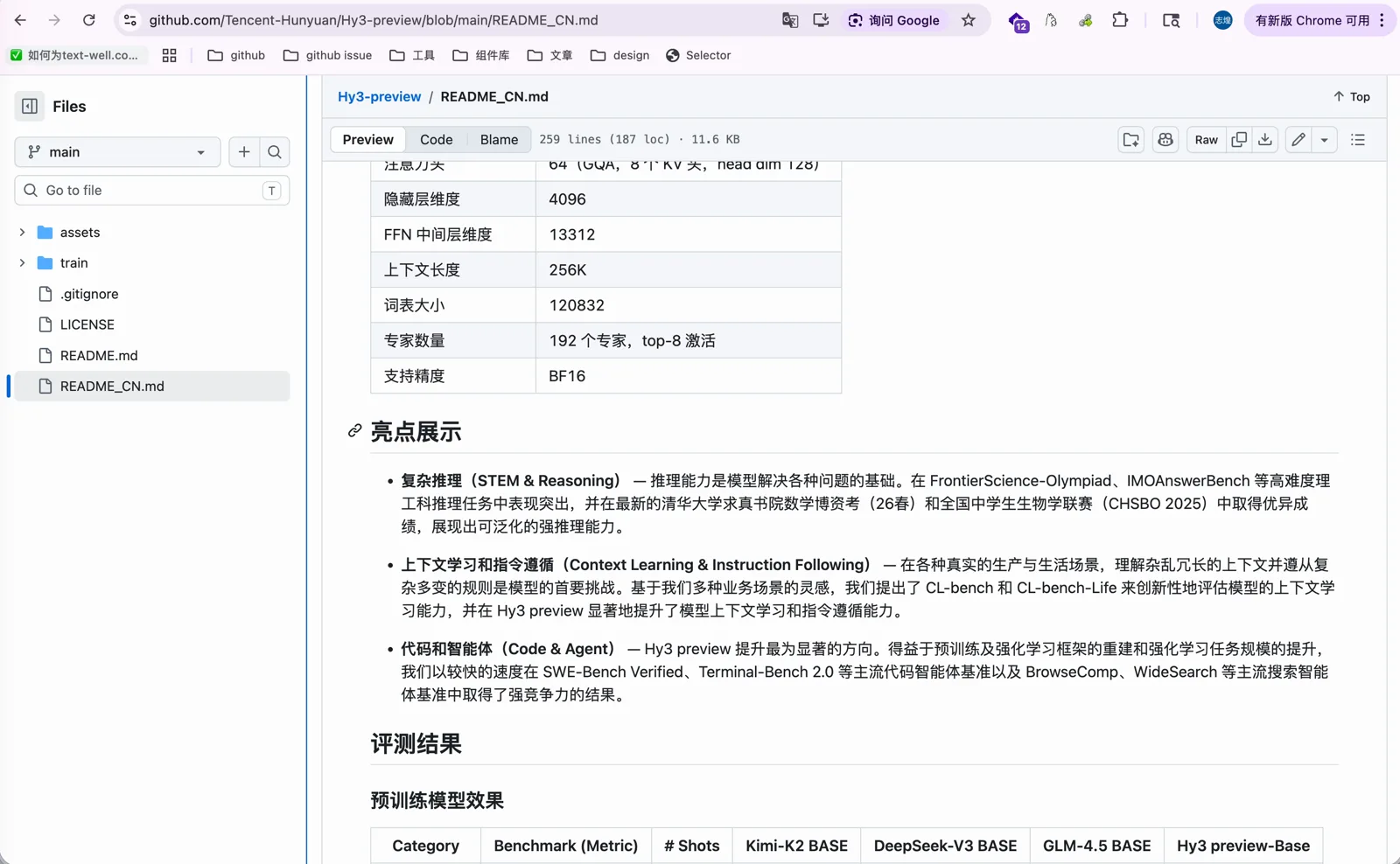Open the 如何为text-well.co... bookmark

74,55
